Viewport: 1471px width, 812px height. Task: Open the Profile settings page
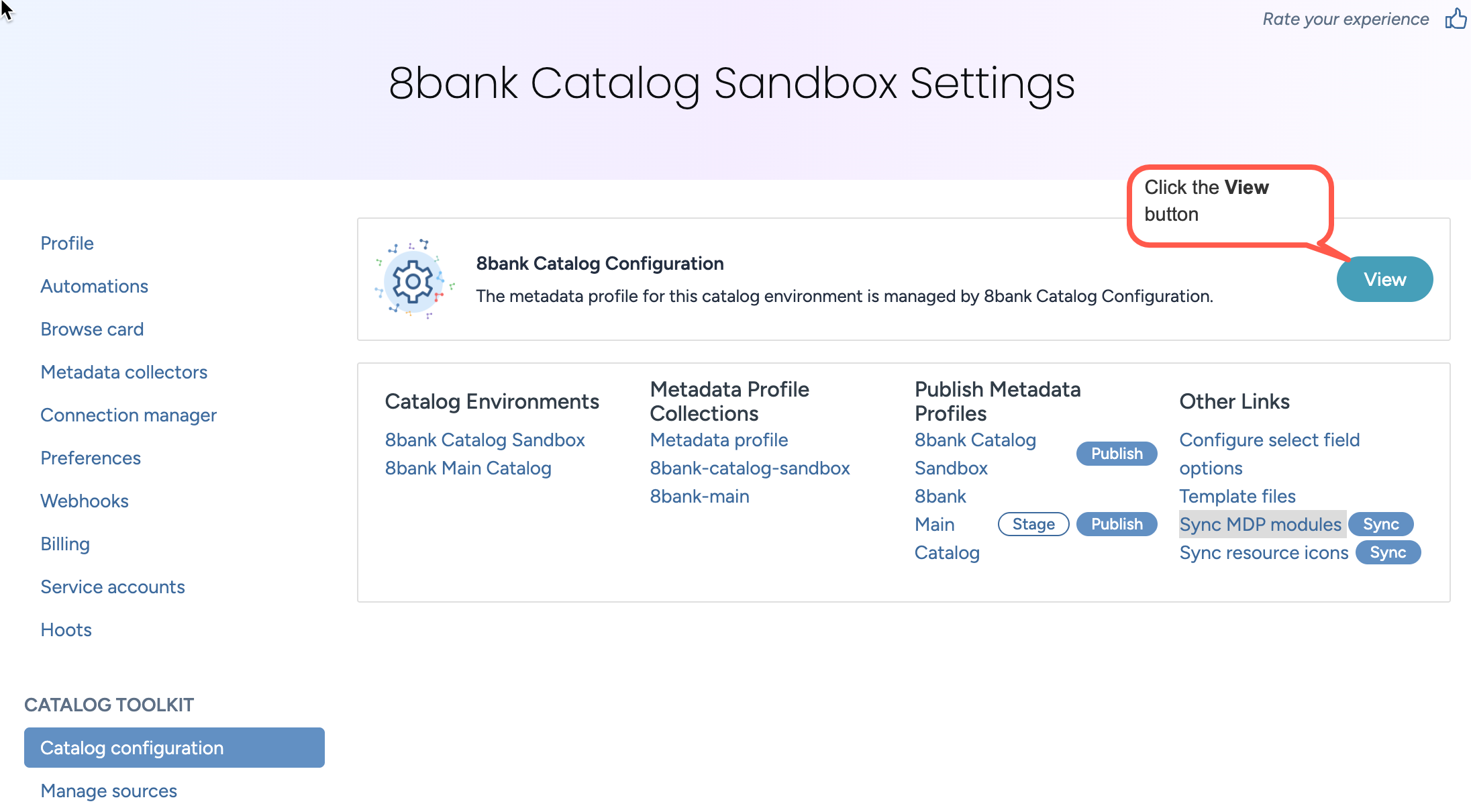pos(66,242)
